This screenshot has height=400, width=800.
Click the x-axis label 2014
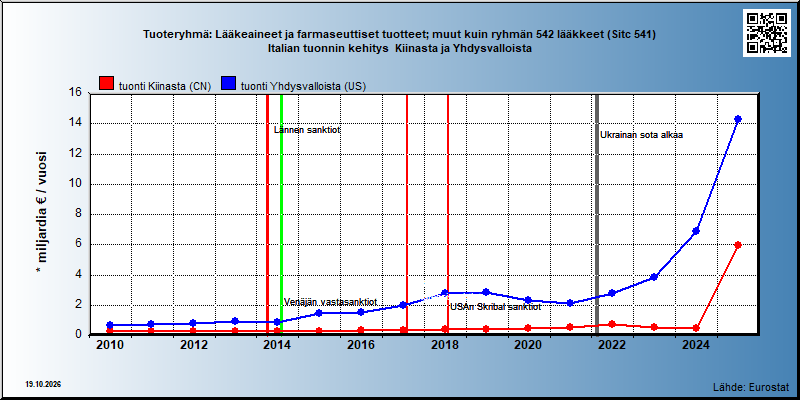pyautogui.click(x=277, y=345)
